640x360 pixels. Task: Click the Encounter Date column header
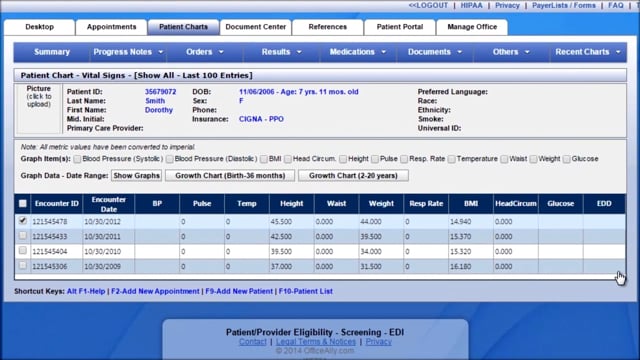(109, 204)
